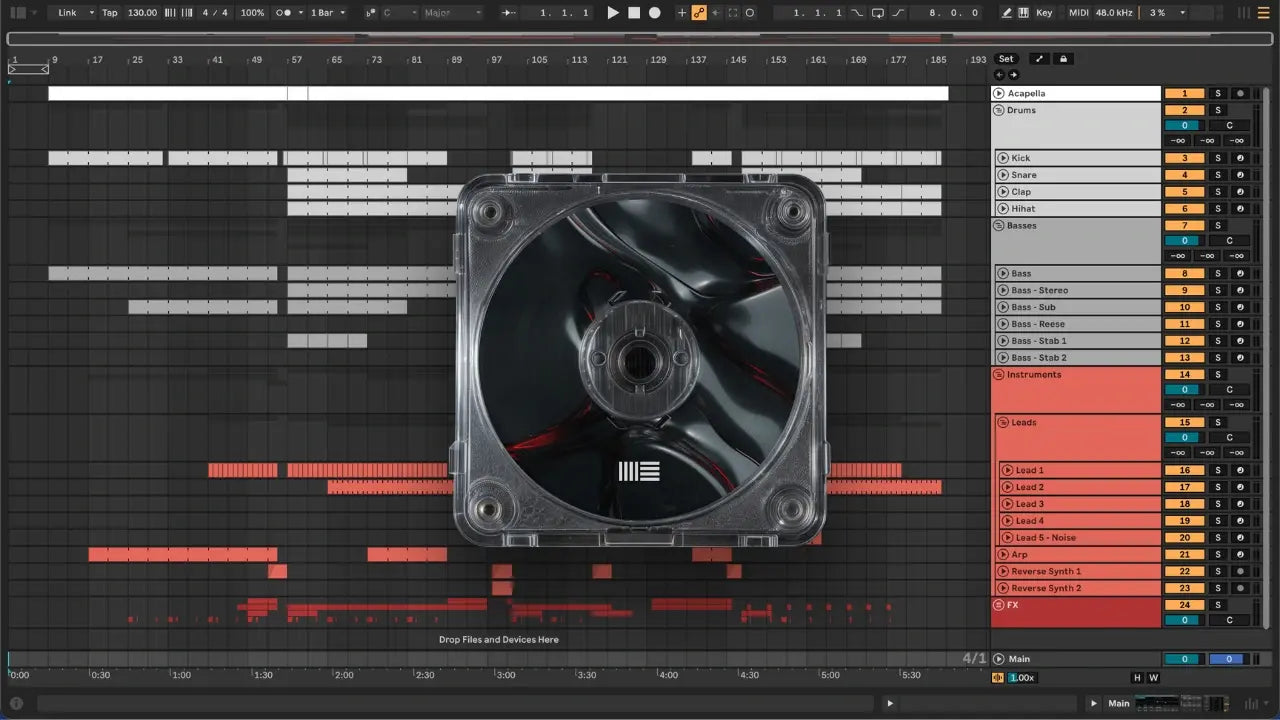Open the scale root note C dropdown
The height and width of the screenshot is (720, 1280).
[x=399, y=13]
